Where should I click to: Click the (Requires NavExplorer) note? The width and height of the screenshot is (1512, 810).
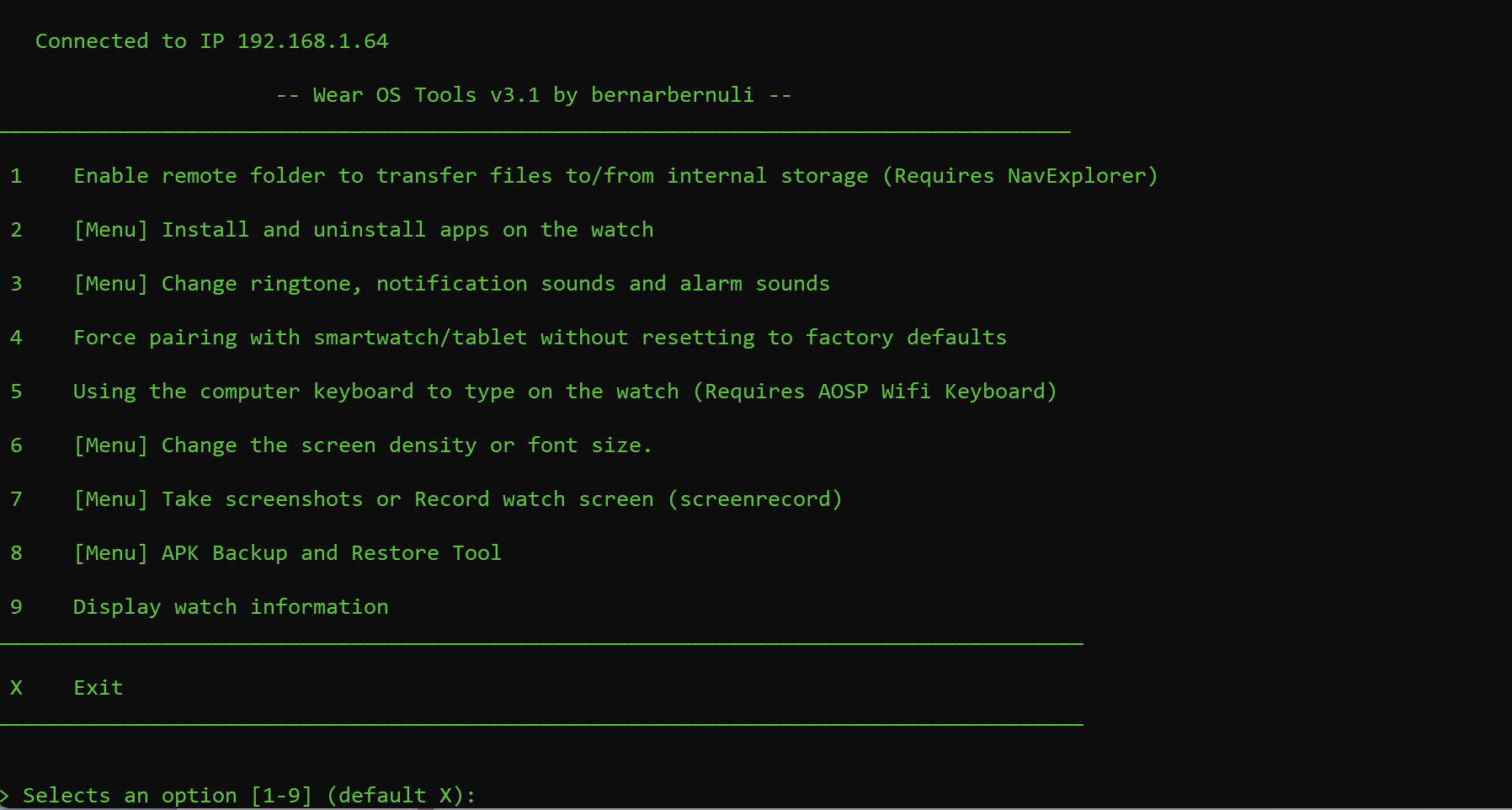tap(1020, 176)
